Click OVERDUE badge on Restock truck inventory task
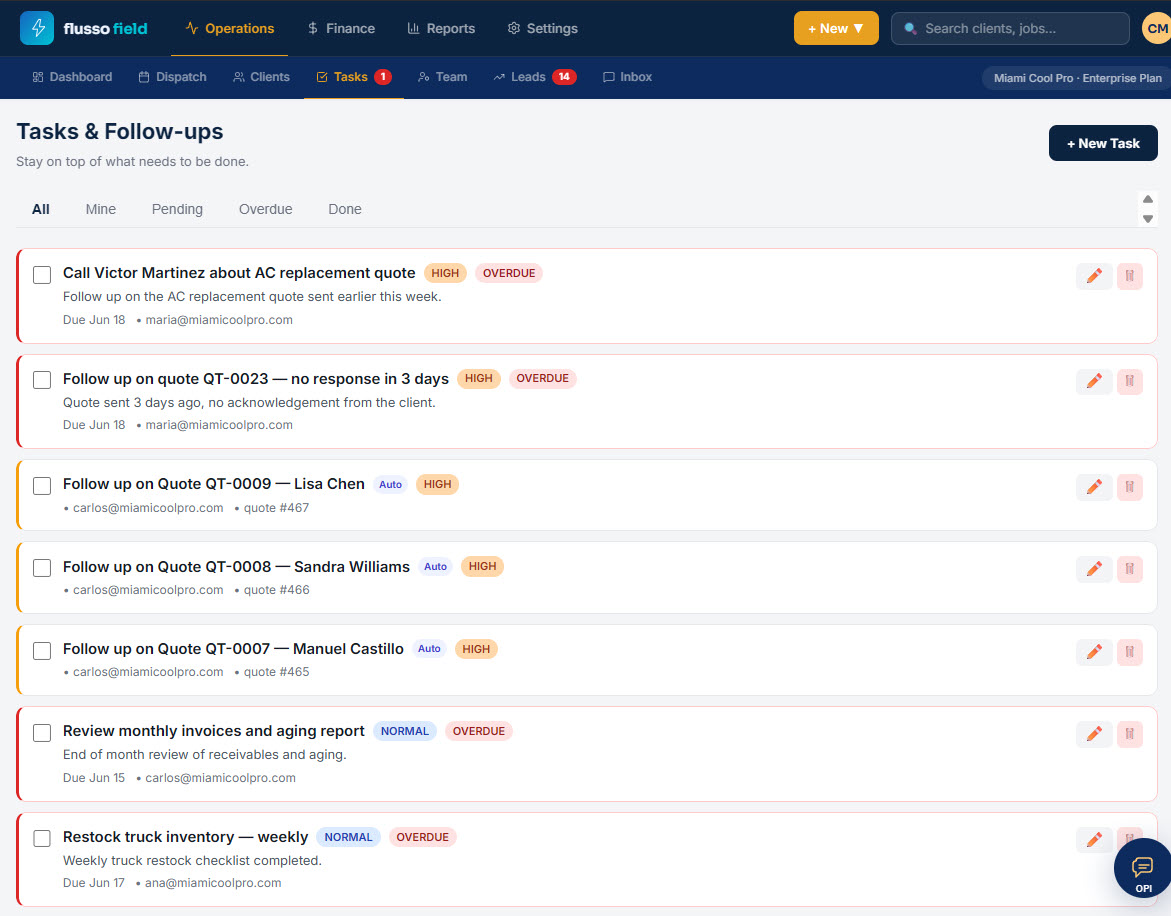 coord(423,837)
